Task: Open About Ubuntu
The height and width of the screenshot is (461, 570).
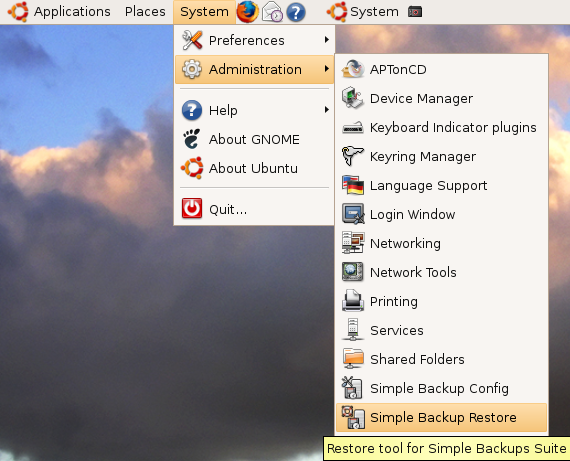Action: point(254,168)
